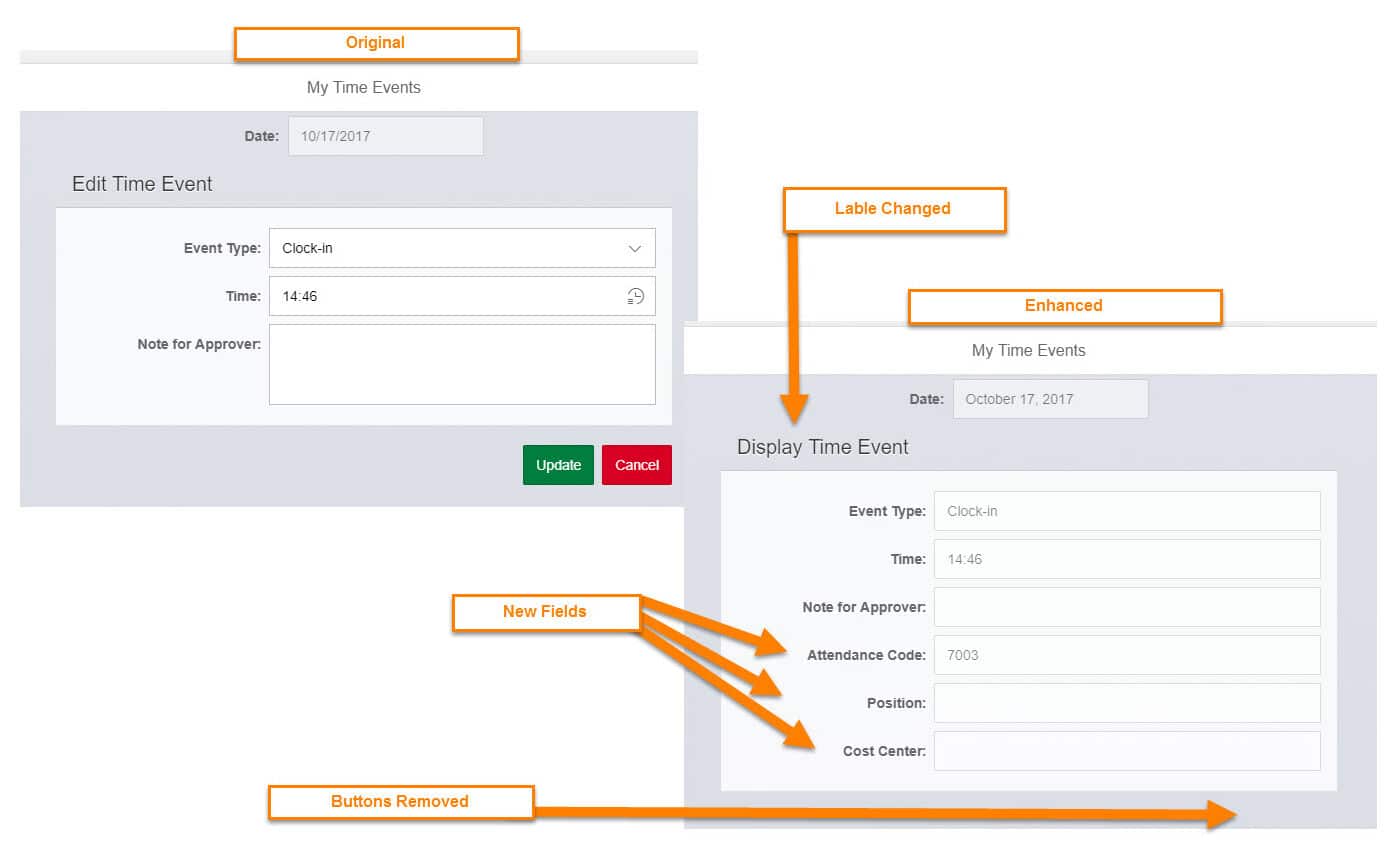Click the New Fields annotation box
This screenshot has height=842, width=1393.
545,612
